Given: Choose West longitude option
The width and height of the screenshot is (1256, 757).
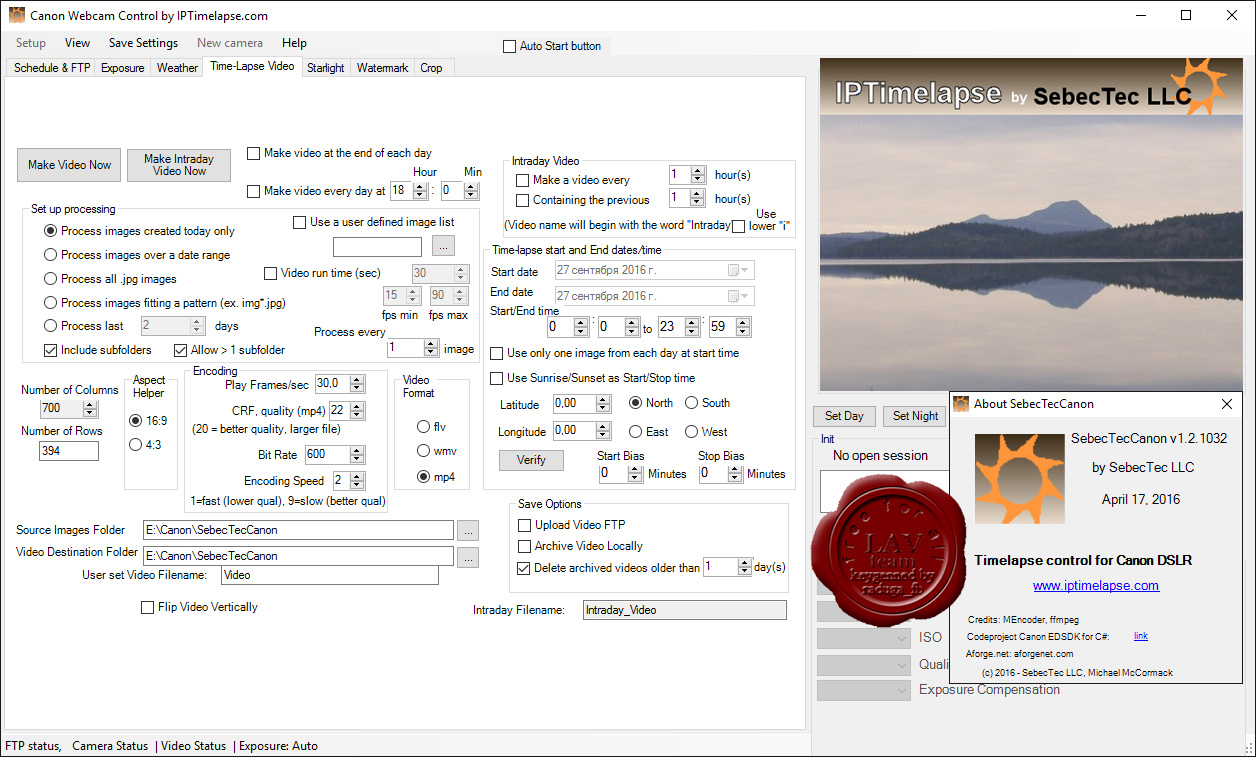Looking at the screenshot, I should click(692, 432).
